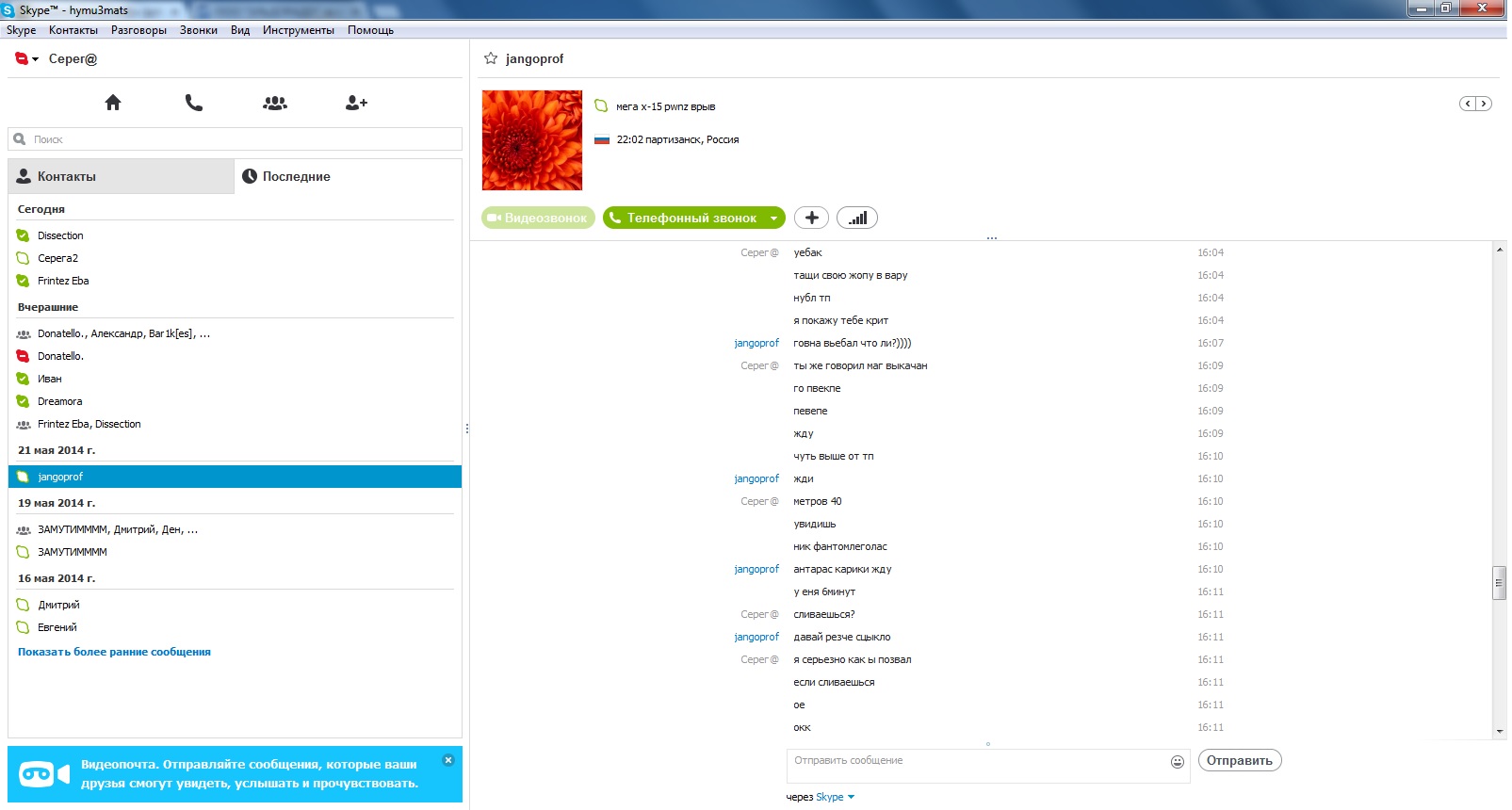Switch to the Контакты tab
The height and width of the screenshot is (810, 1512).
pos(122,176)
